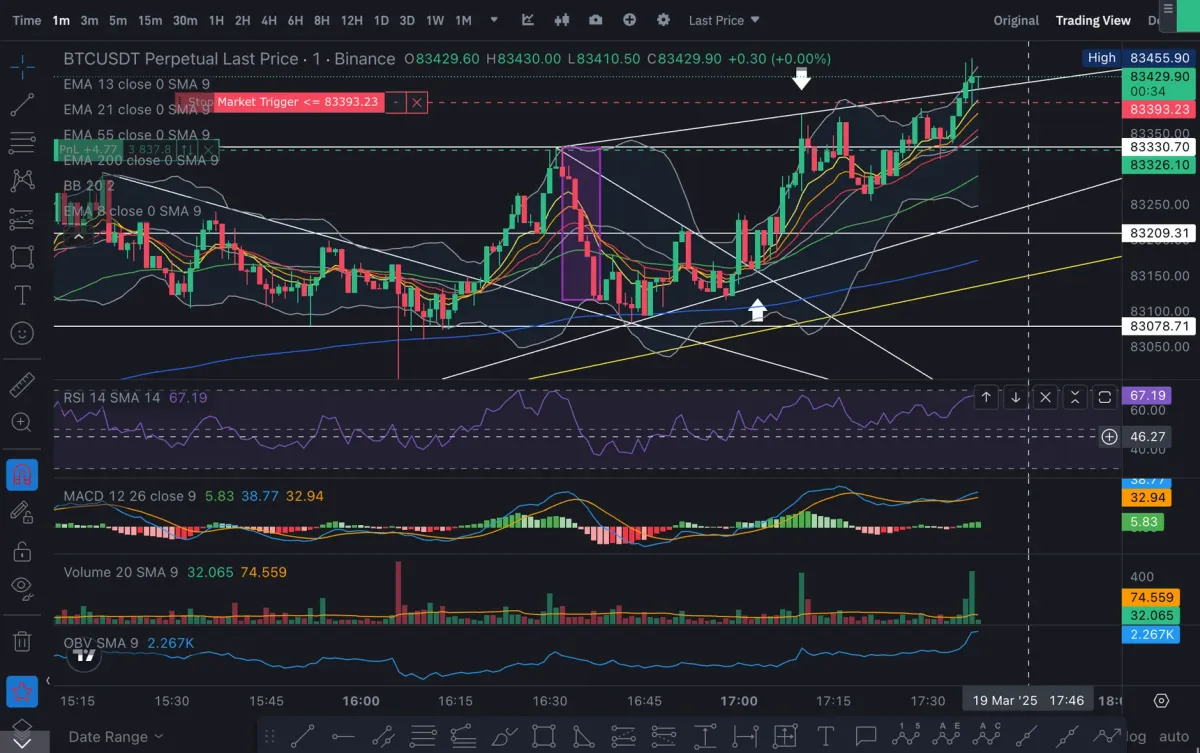Screen dimensions: 1200x753
Task: Select the XABCD pattern tool
Action: (22, 181)
